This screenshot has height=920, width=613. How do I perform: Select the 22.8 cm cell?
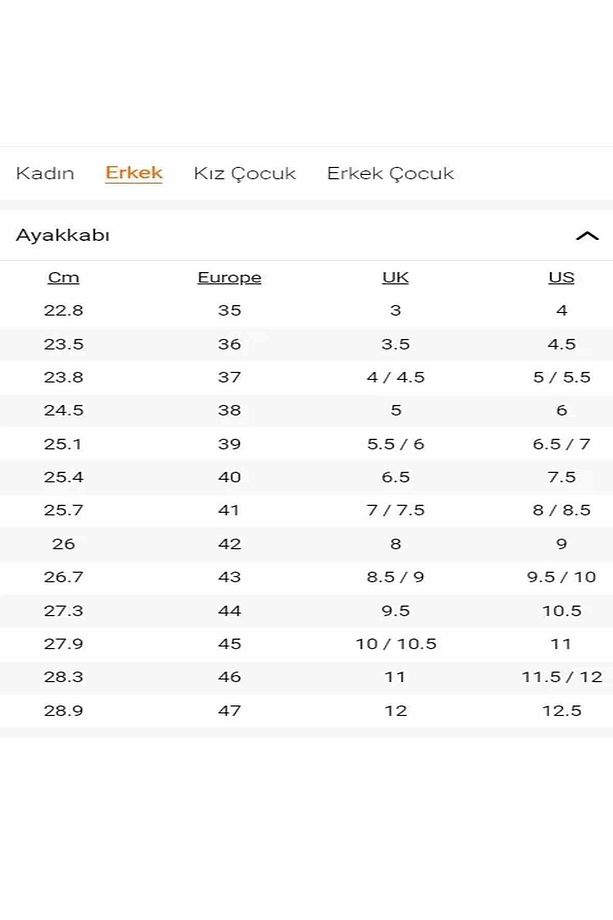tap(63, 310)
